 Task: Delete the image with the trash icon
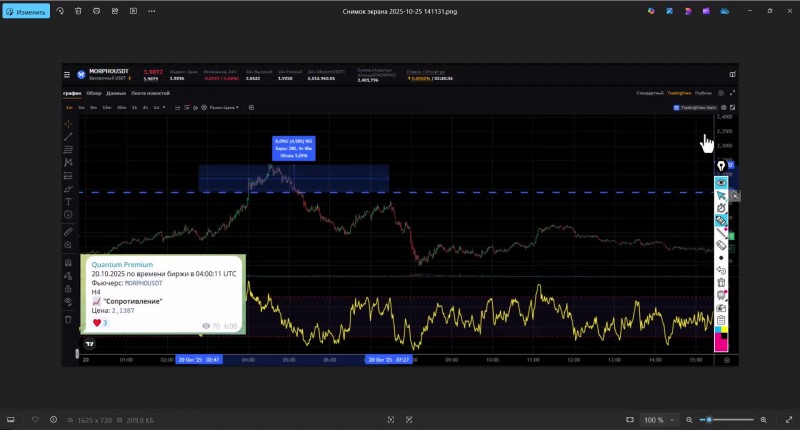tap(78, 11)
